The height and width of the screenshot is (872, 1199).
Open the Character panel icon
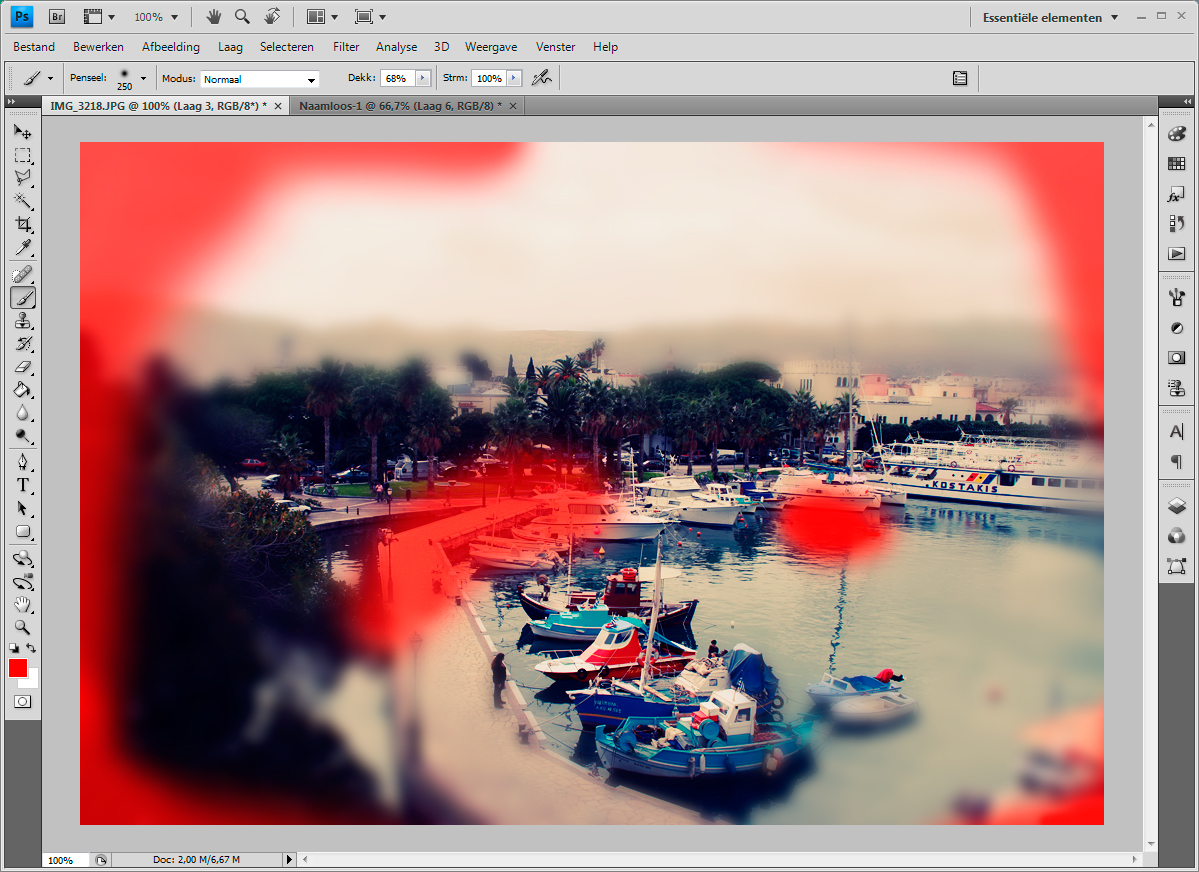point(1177,432)
